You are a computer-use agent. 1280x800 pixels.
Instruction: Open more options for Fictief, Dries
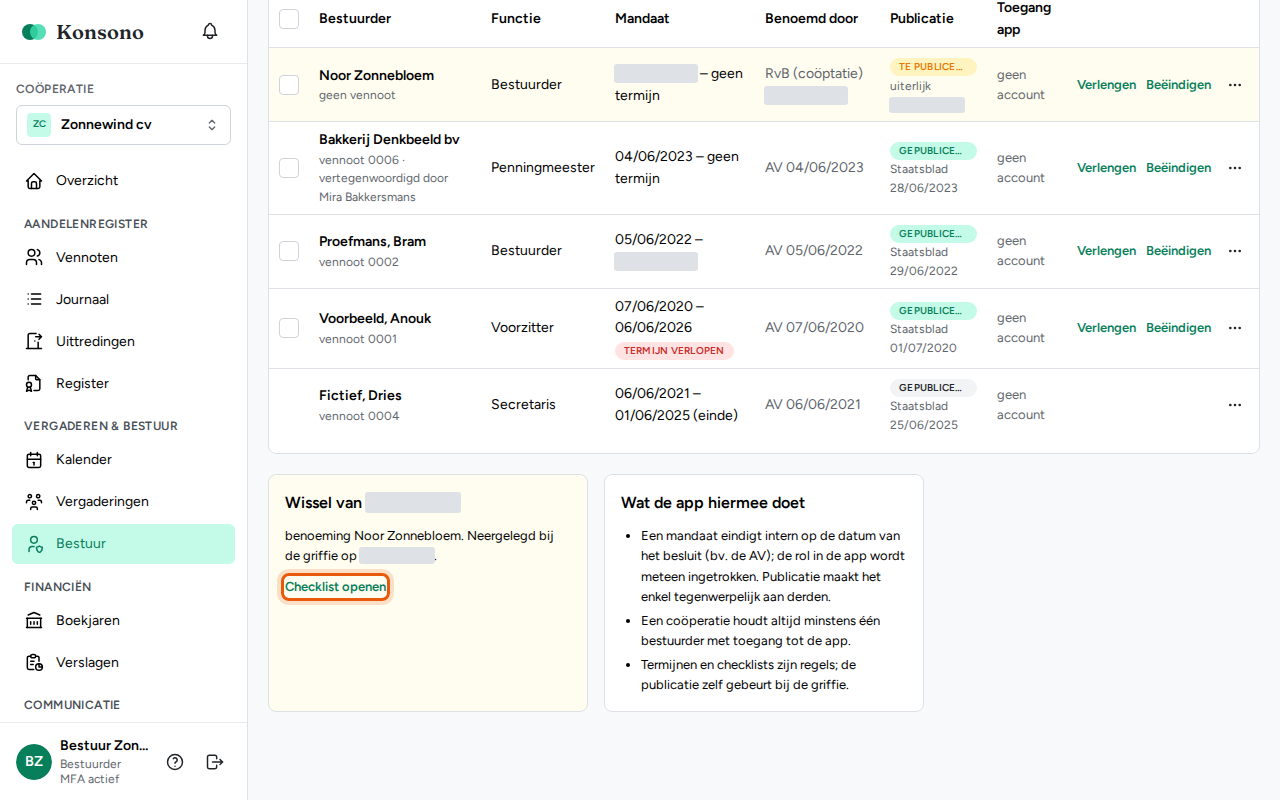(x=1235, y=405)
